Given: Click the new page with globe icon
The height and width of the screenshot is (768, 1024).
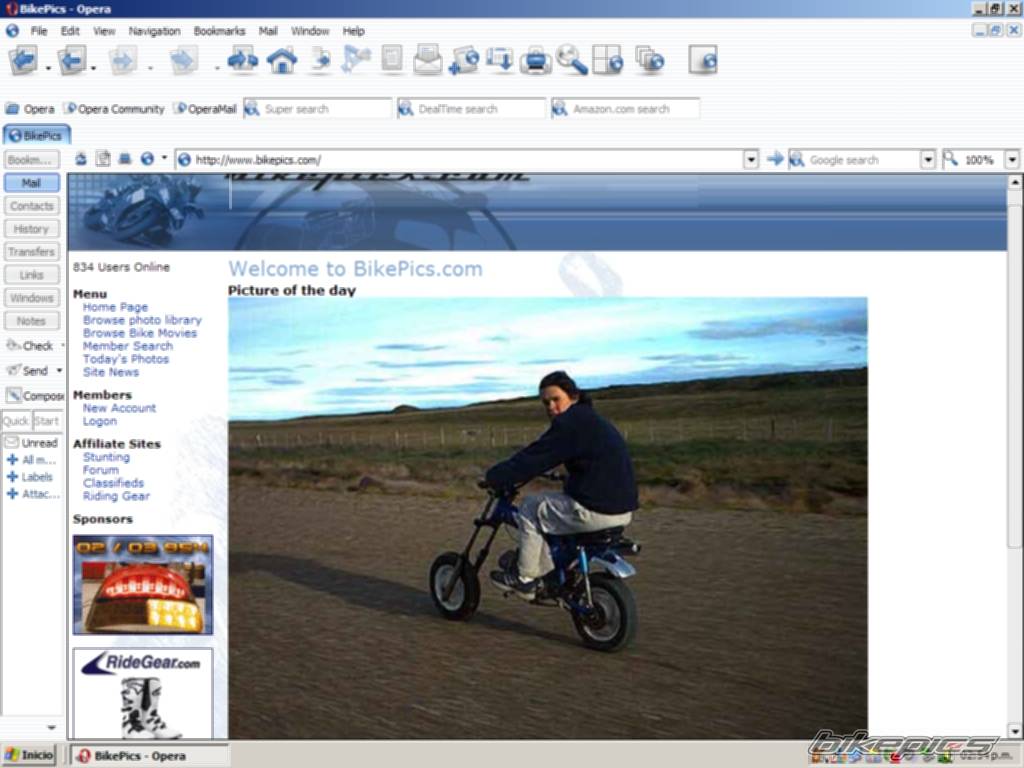Looking at the screenshot, I should coord(464,61).
